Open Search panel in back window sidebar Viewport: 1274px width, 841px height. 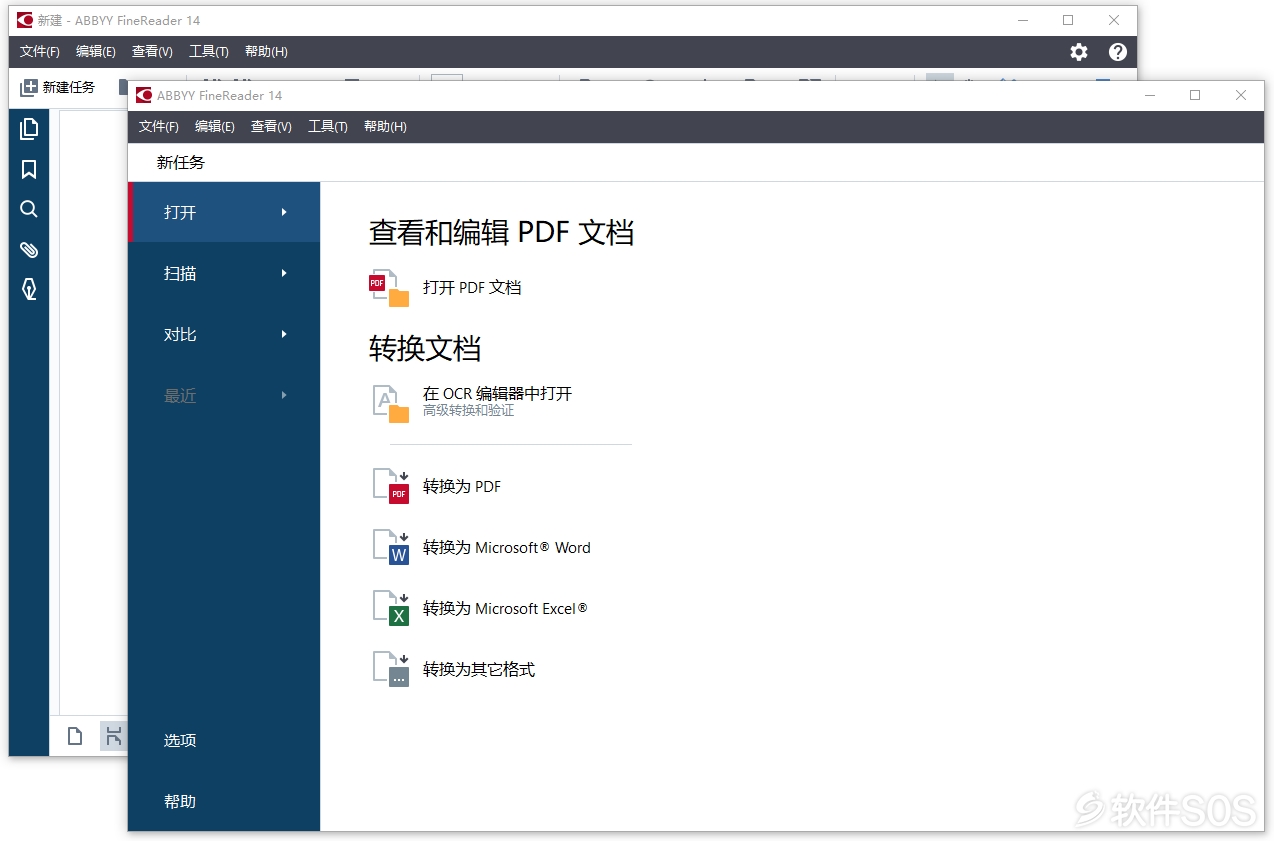(29, 209)
